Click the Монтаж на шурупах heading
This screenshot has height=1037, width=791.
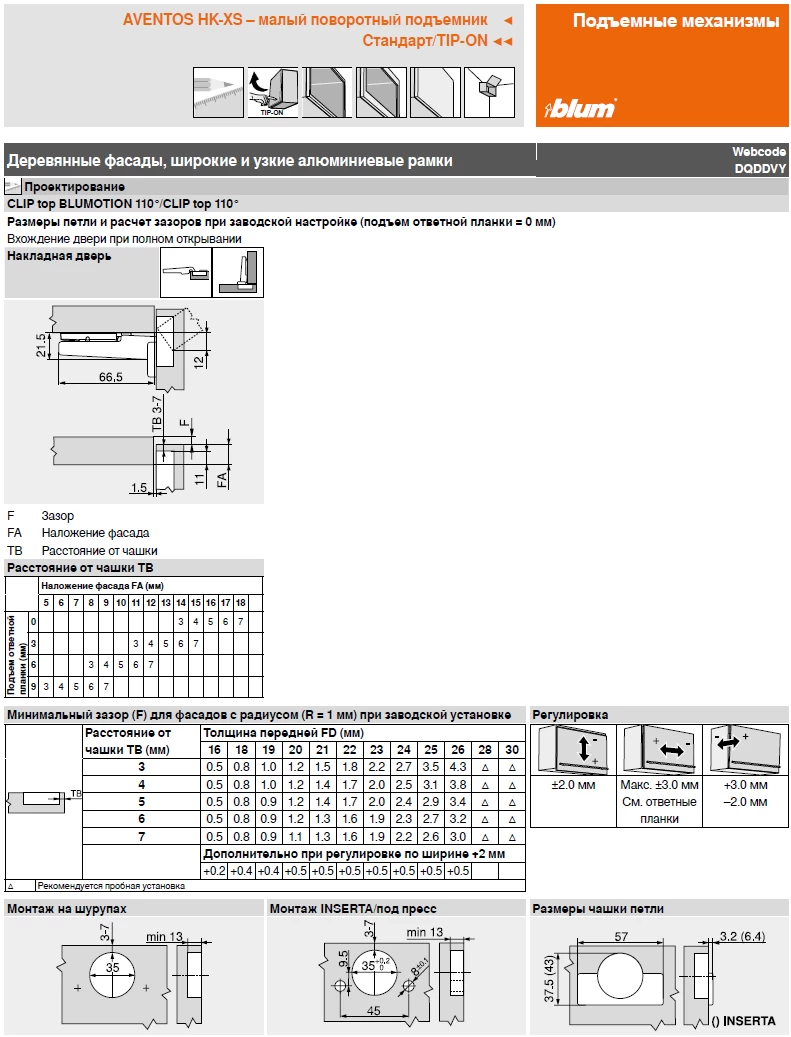click(67, 909)
